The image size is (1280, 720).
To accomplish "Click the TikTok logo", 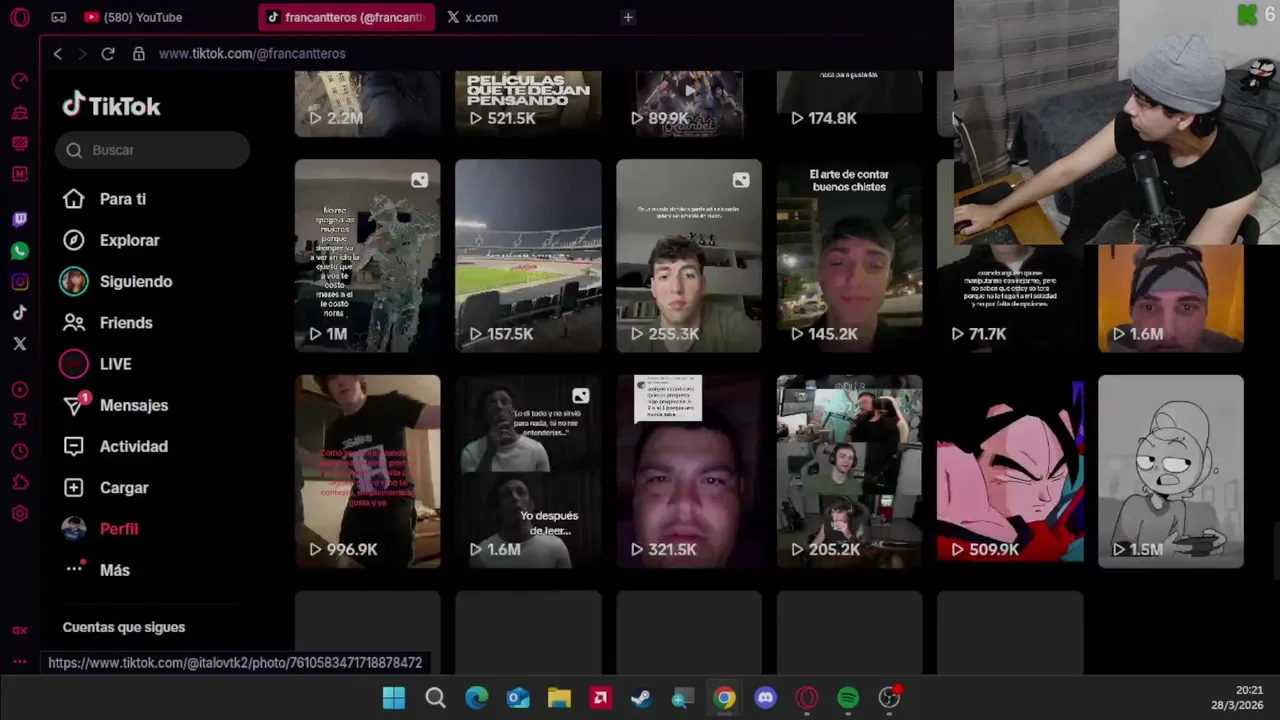I will (x=111, y=106).
